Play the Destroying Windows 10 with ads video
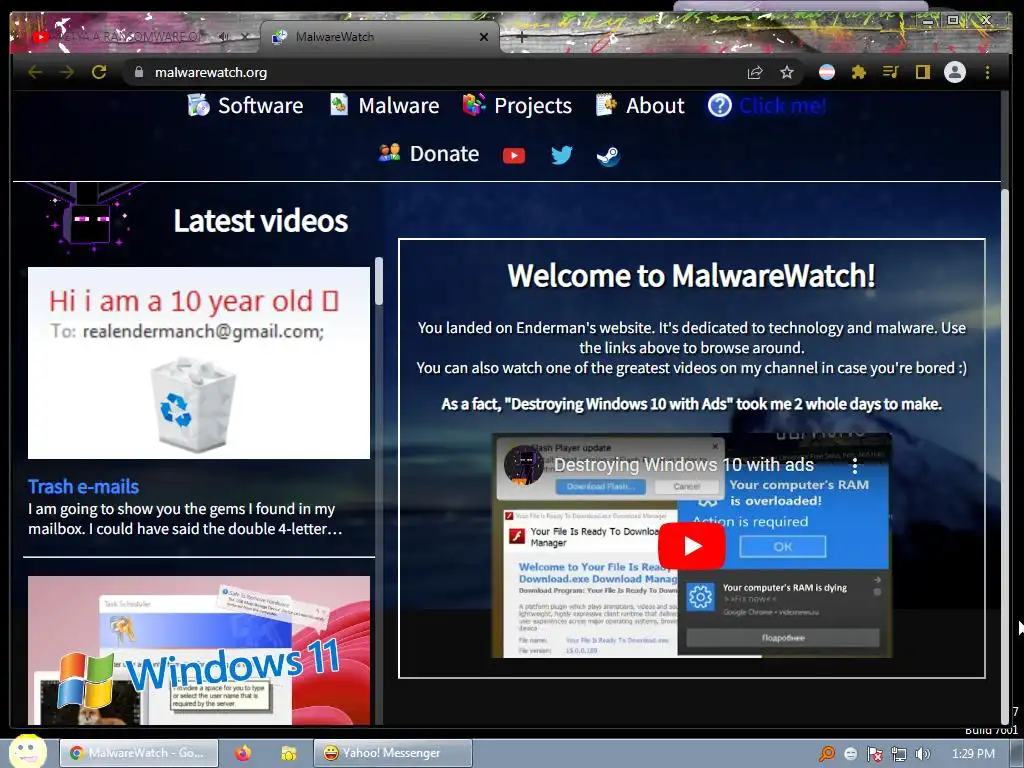The width and height of the screenshot is (1024, 768). pyautogui.click(x=692, y=546)
